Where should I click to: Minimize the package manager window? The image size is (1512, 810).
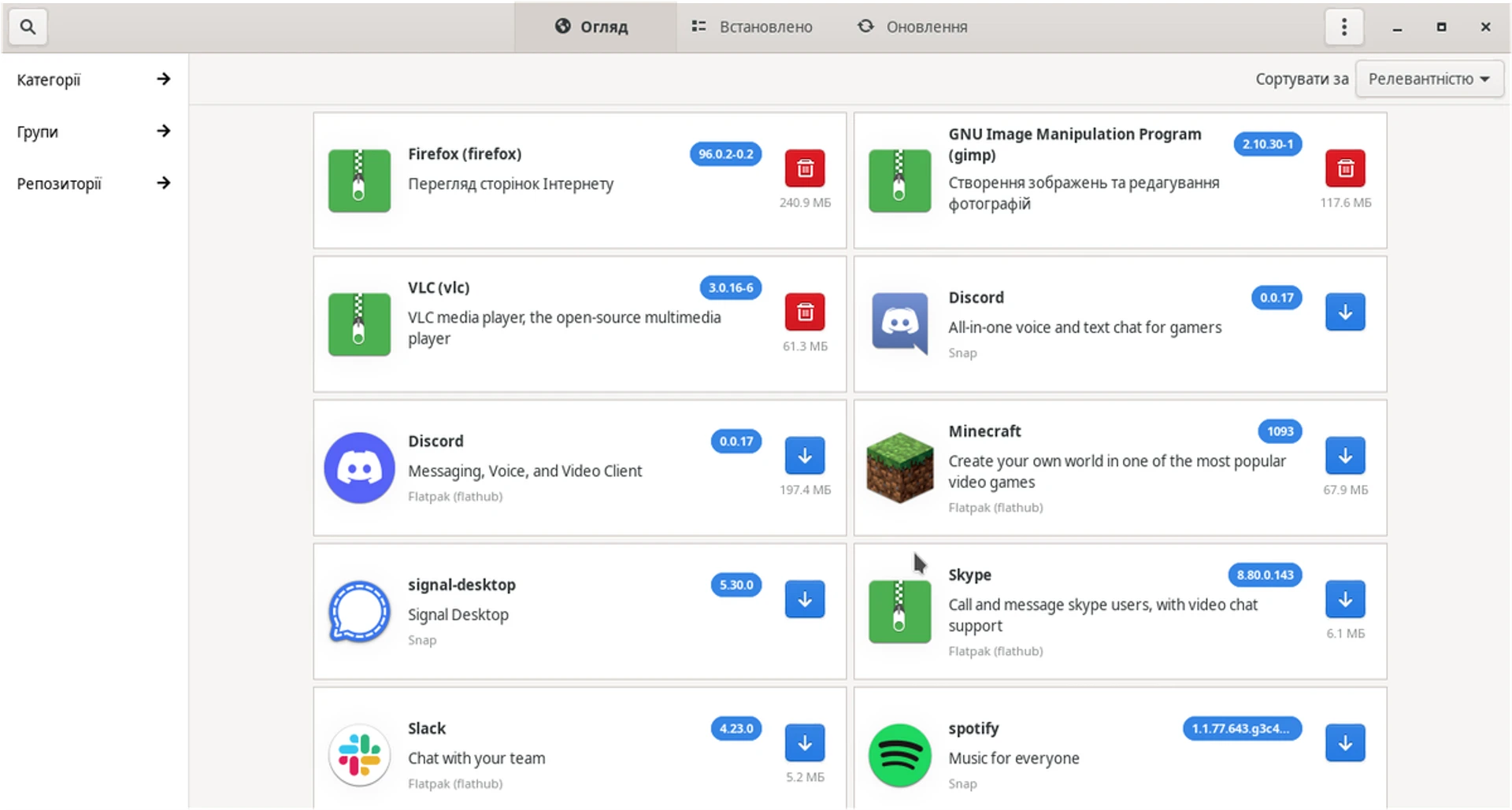(1397, 28)
